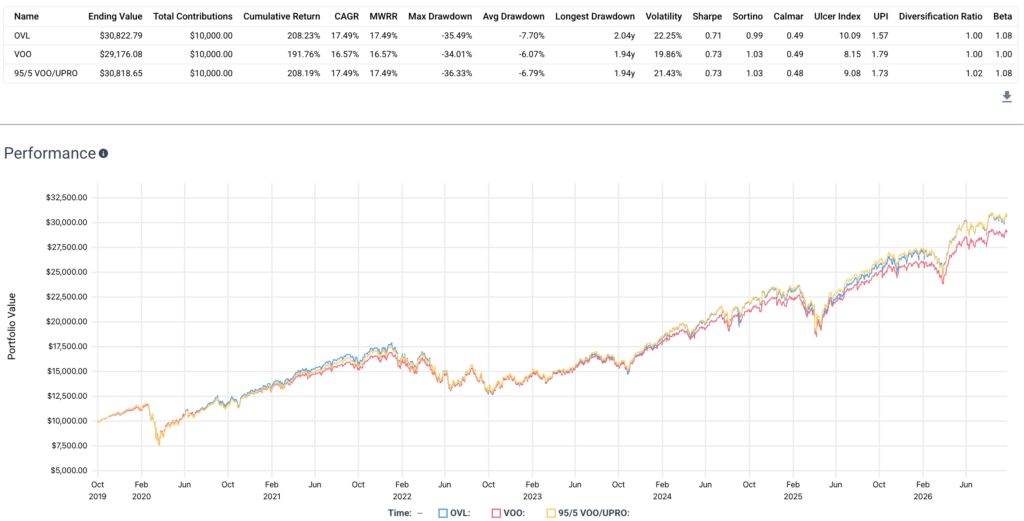The image size is (1024, 521).
Task: Click the 1.73 UPI value
Action: pyautogui.click(x=879, y=74)
